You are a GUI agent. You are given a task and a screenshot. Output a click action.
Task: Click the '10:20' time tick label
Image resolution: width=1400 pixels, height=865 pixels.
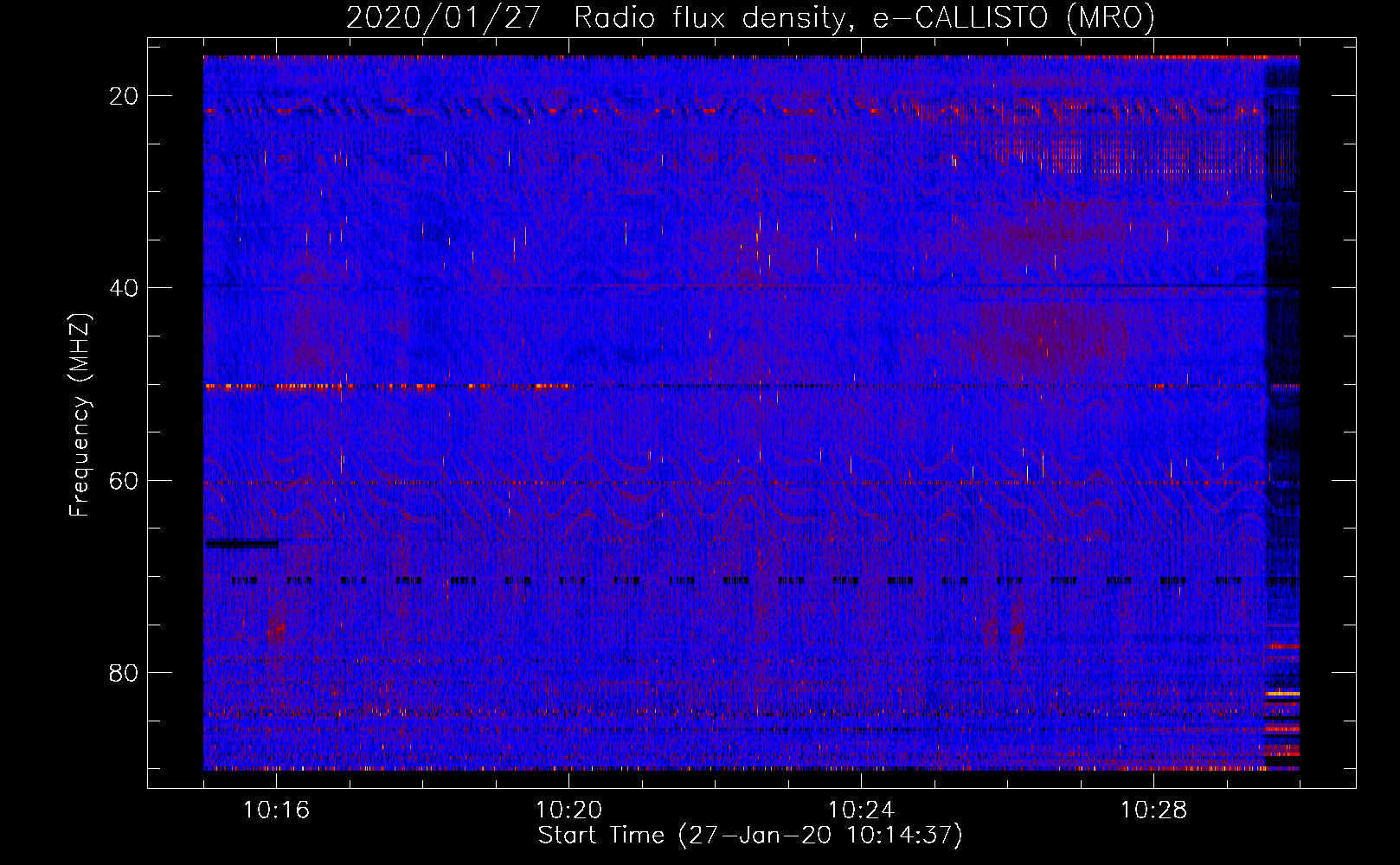568,811
